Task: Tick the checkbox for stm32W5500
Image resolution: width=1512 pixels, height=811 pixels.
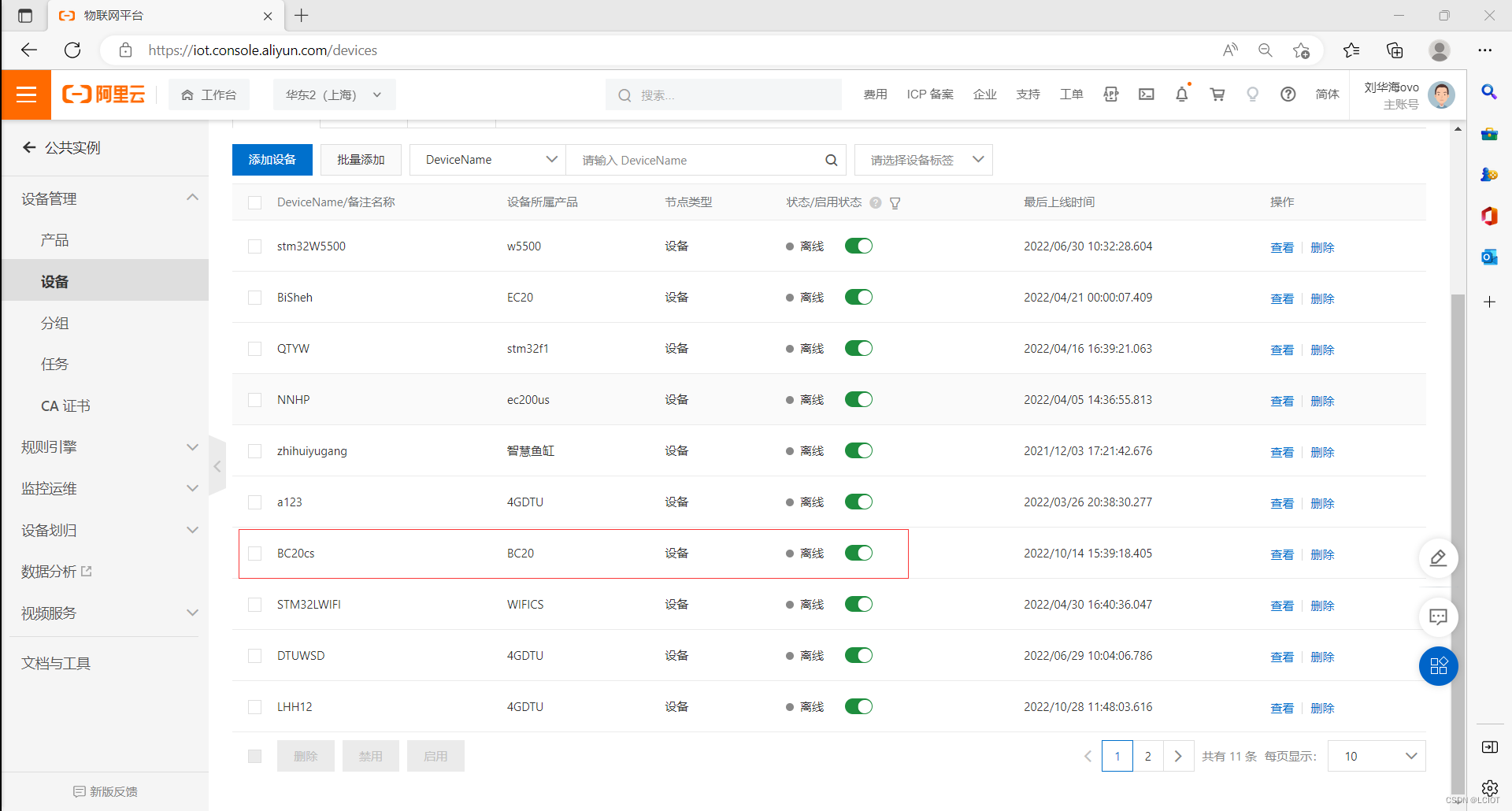Action: (x=254, y=246)
